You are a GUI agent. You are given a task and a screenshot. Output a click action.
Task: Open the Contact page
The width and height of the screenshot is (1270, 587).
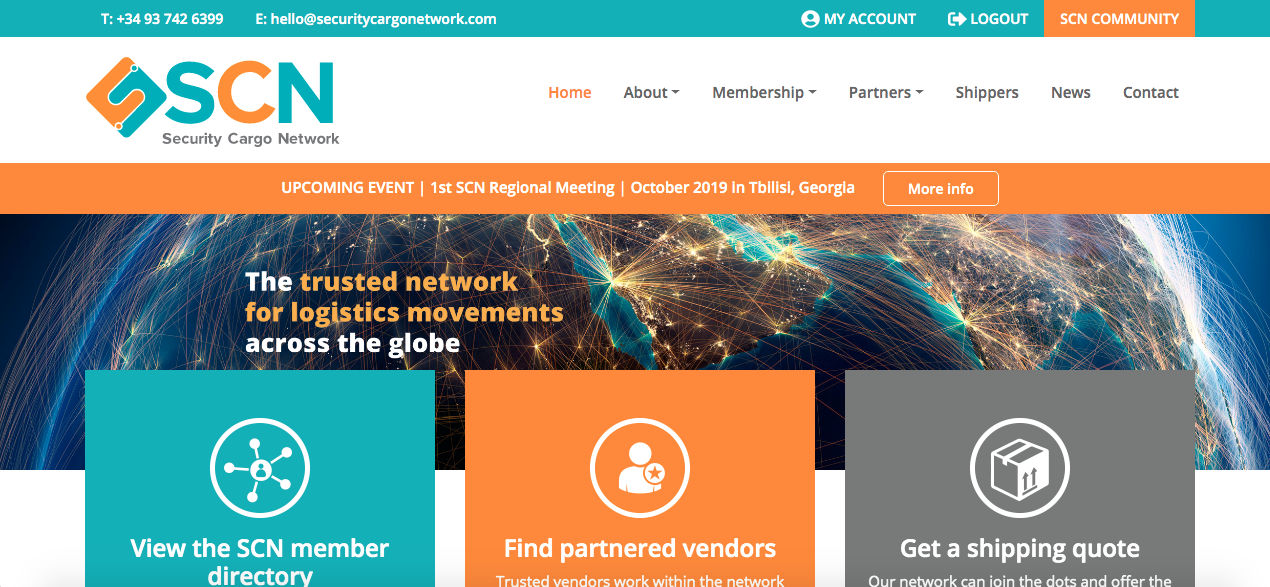pyautogui.click(x=1151, y=92)
